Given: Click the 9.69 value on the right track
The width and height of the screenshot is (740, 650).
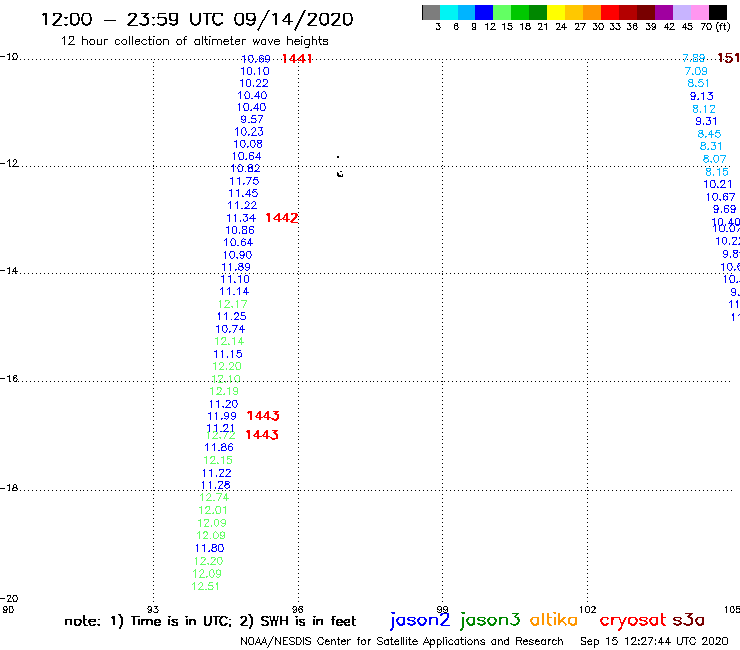Looking at the screenshot, I should pyautogui.click(x=724, y=209).
